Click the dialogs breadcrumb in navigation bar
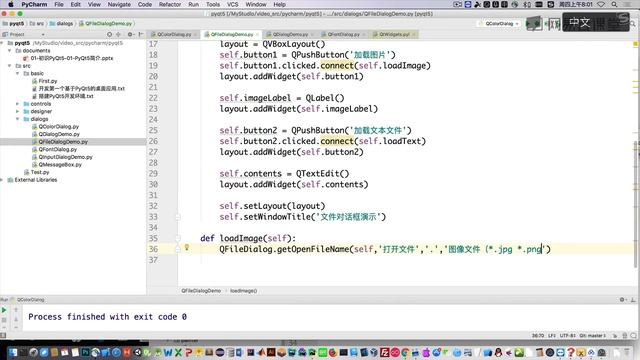 61,24
